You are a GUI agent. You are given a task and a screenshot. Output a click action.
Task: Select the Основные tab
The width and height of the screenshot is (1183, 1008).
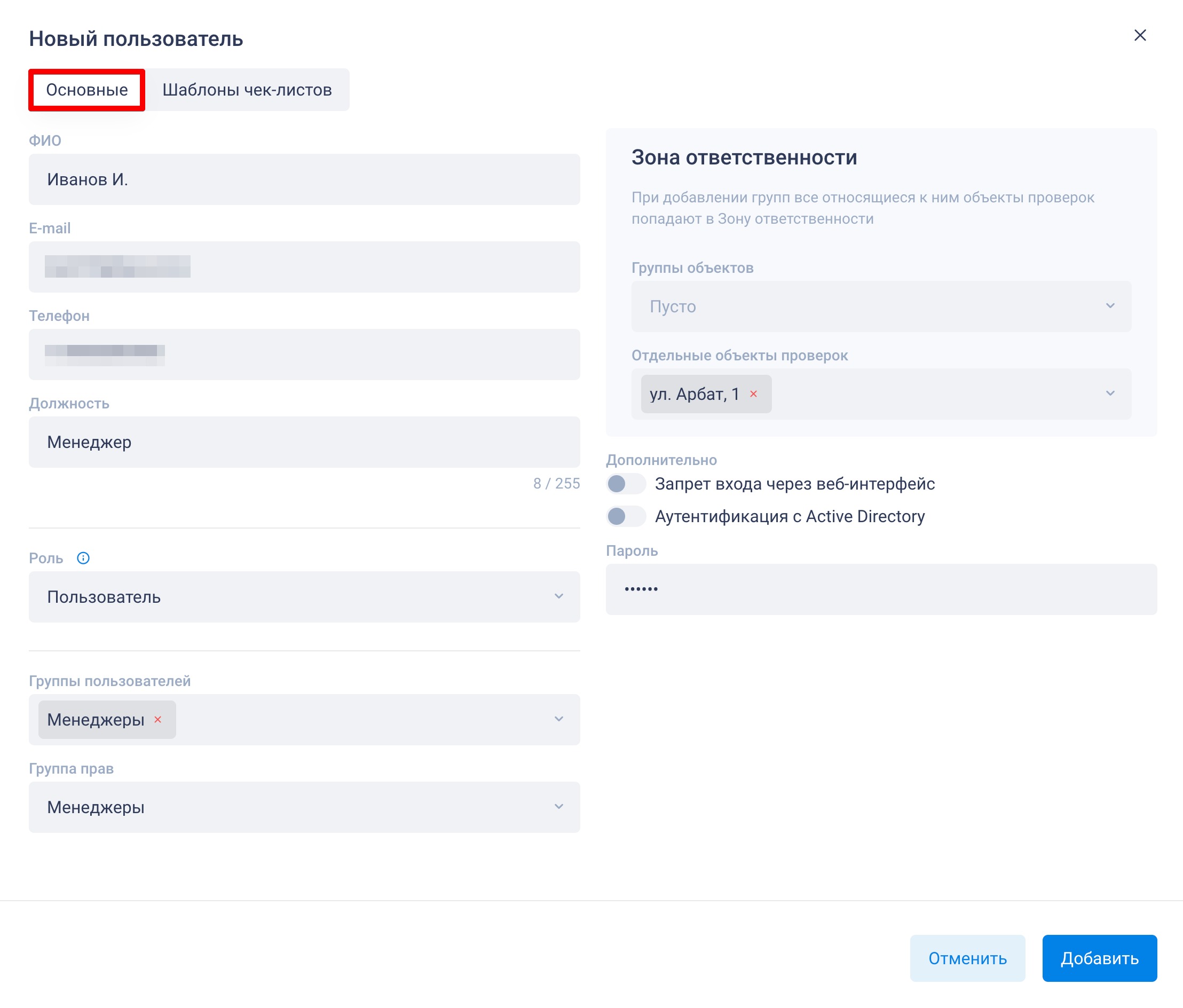click(87, 90)
